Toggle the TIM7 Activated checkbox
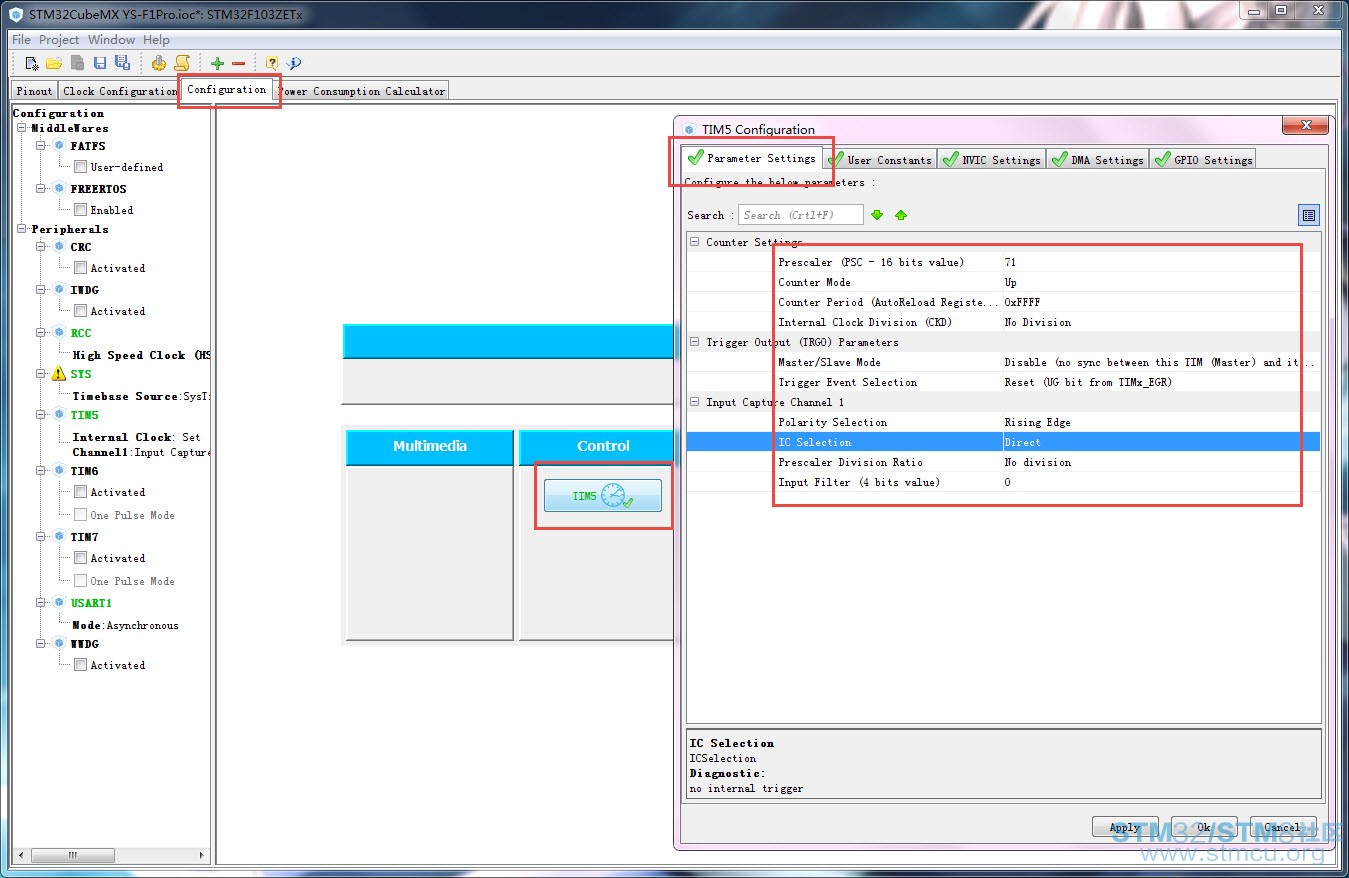The width and height of the screenshot is (1349, 878). coord(80,558)
